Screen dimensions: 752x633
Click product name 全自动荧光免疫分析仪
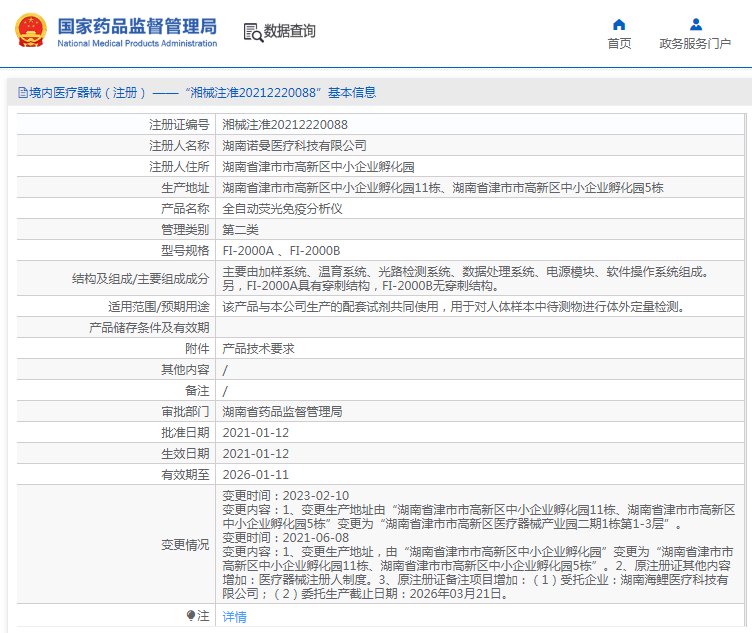282,209
